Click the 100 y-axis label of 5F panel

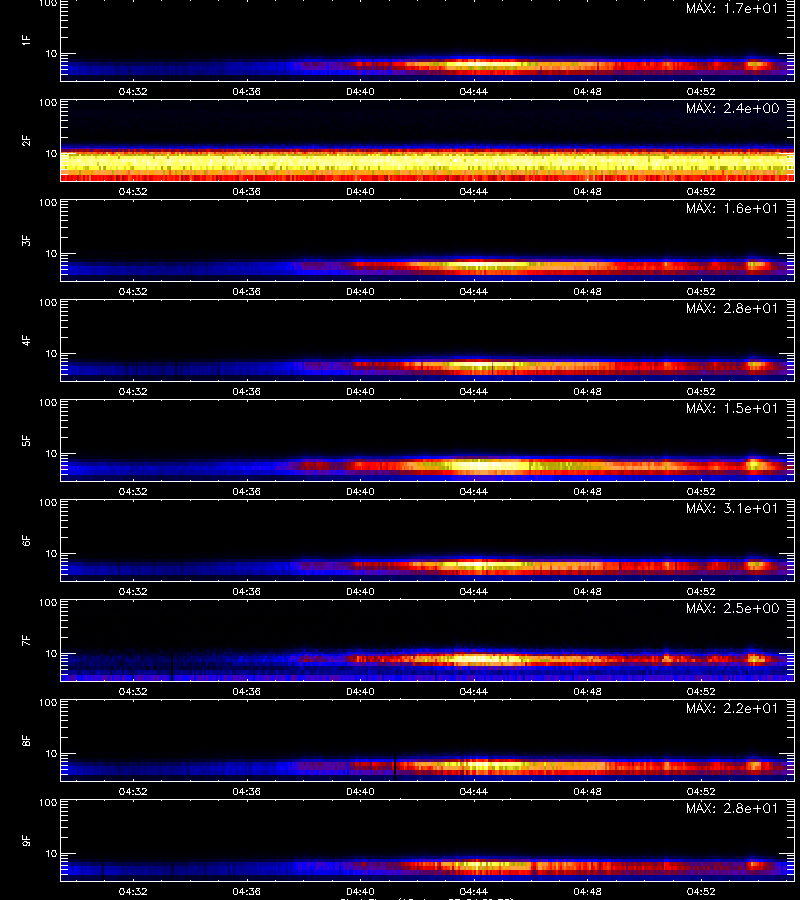[x=48, y=403]
